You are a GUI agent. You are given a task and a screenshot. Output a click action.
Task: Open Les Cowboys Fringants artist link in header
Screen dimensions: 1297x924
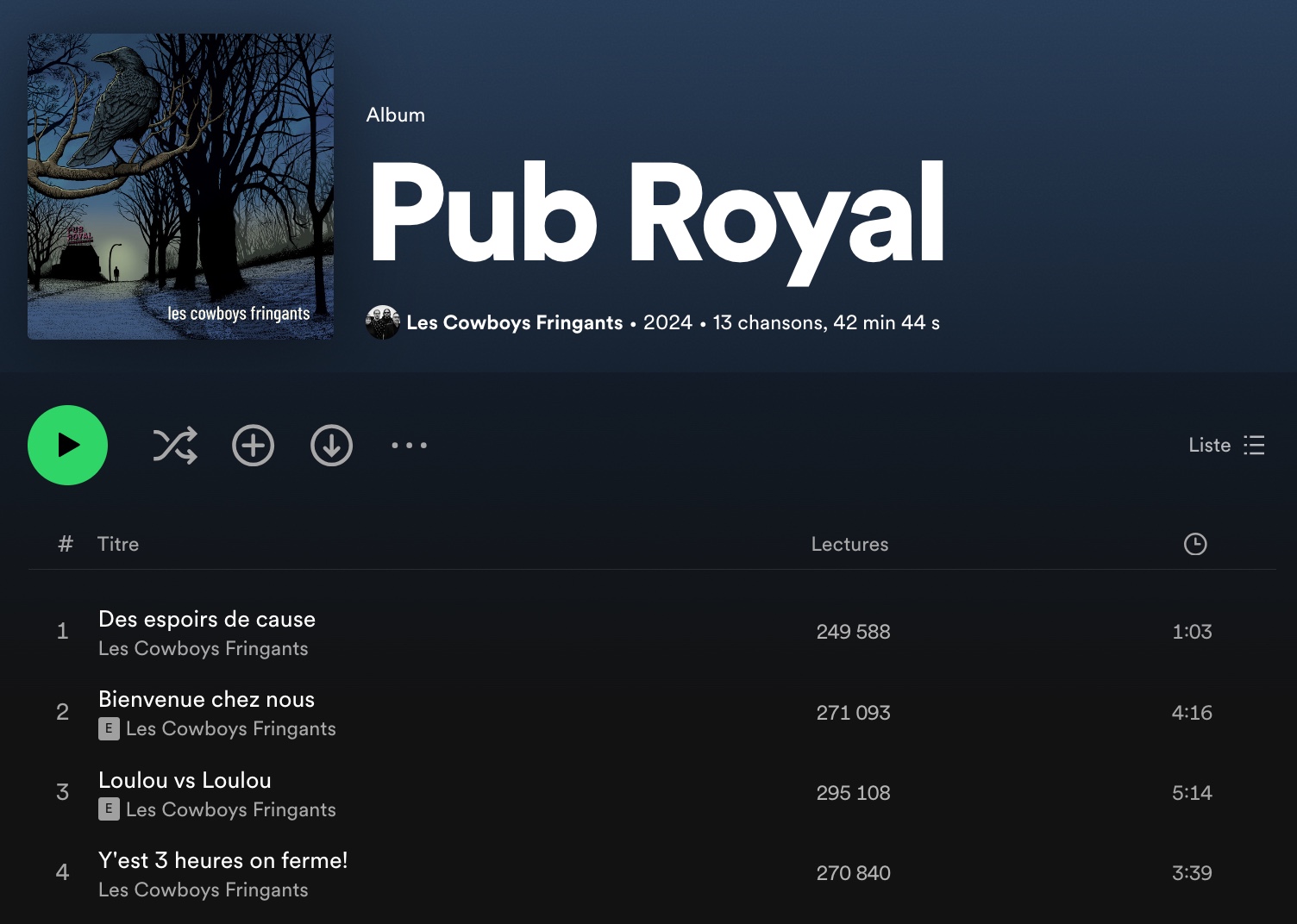[x=515, y=322]
